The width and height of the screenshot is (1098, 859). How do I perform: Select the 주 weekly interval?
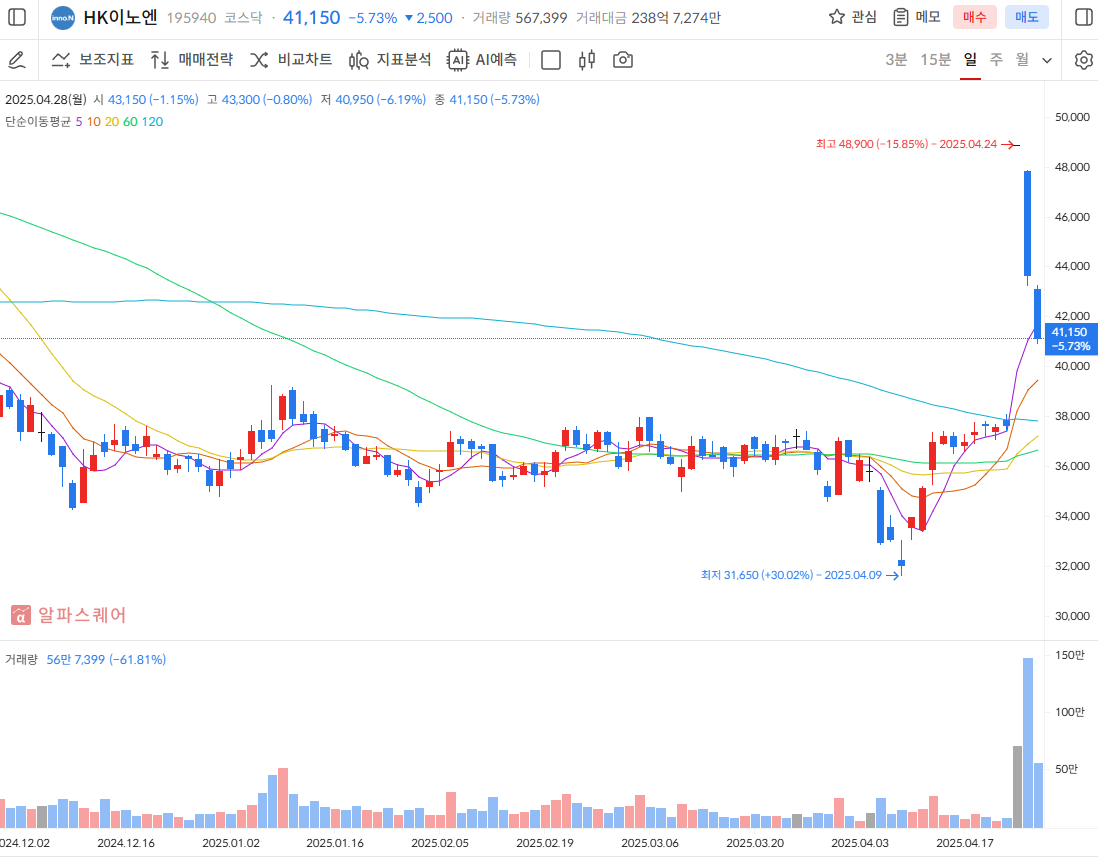pos(996,60)
